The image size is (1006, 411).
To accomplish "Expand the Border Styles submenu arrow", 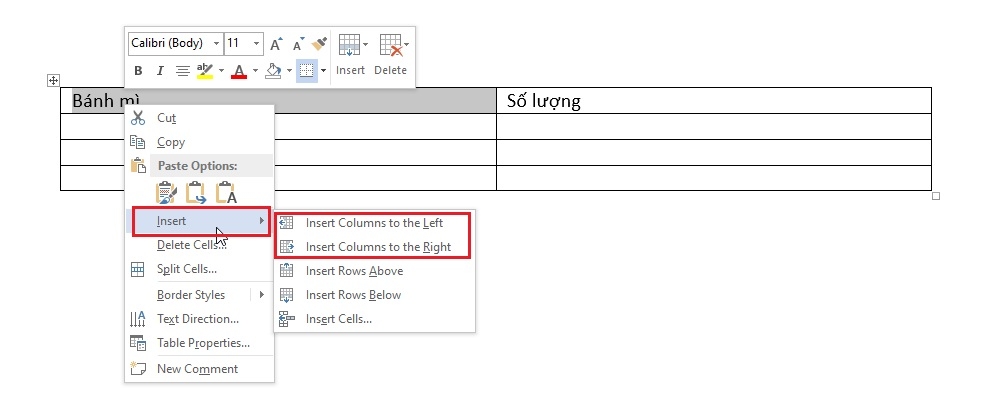I will click(261, 295).
